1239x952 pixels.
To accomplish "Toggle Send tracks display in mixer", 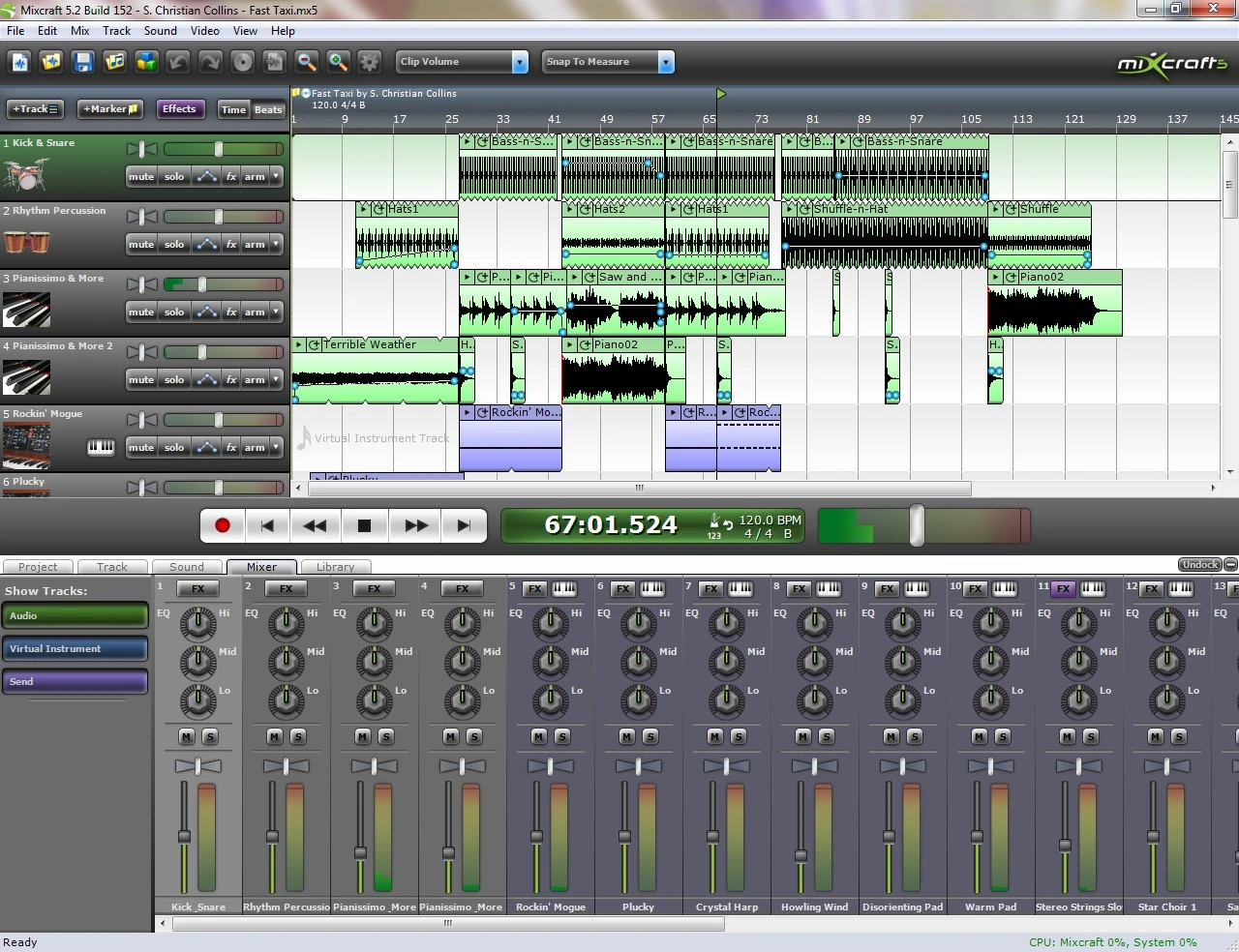I will tap(75, 681).
